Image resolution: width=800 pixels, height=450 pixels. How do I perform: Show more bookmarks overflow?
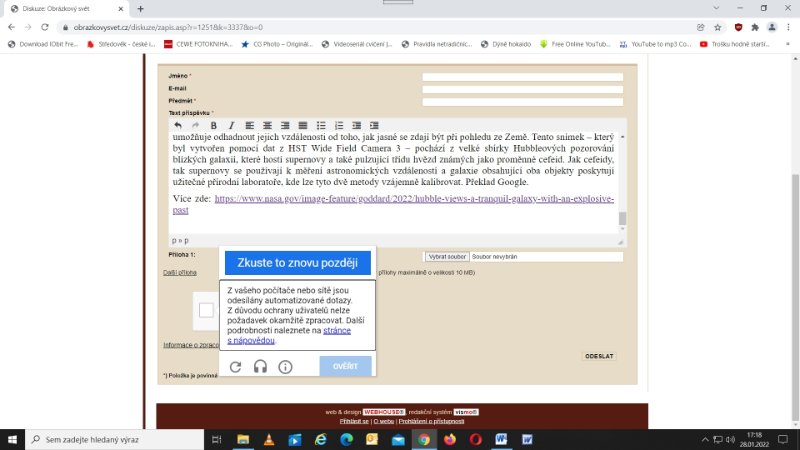point(788,44)
